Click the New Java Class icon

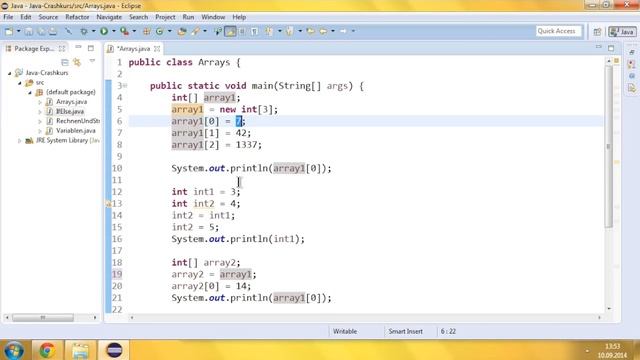click(x=160, y=31)
